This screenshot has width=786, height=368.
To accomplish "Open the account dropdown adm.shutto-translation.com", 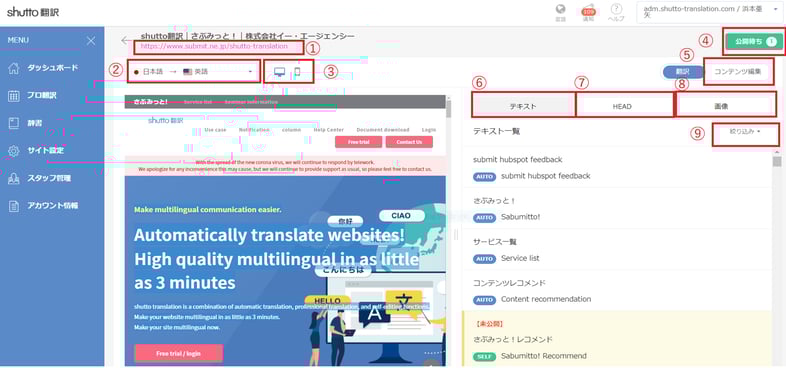I will [709, 13].
